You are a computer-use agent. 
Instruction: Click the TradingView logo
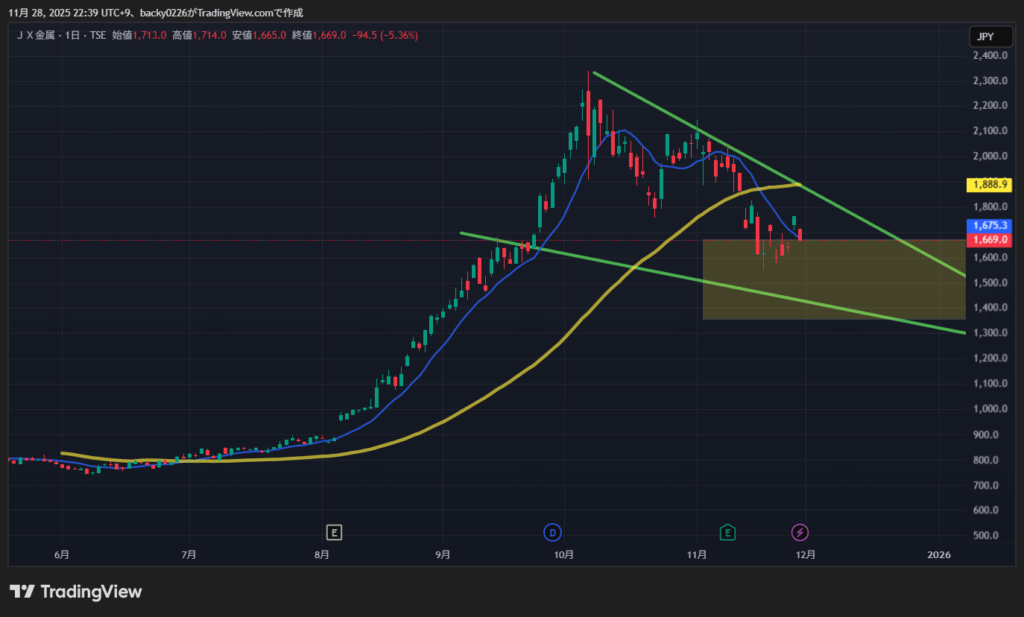[76, 591]
